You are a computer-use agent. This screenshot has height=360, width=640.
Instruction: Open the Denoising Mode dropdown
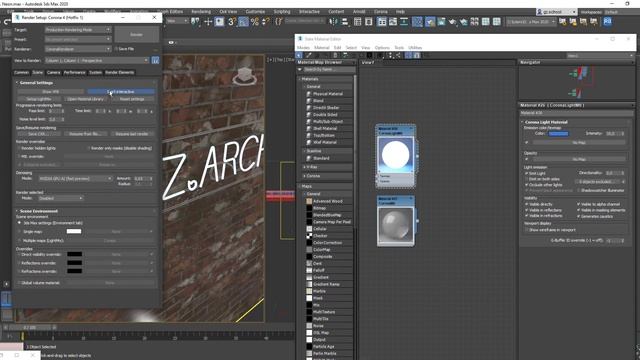click(75, 179)
